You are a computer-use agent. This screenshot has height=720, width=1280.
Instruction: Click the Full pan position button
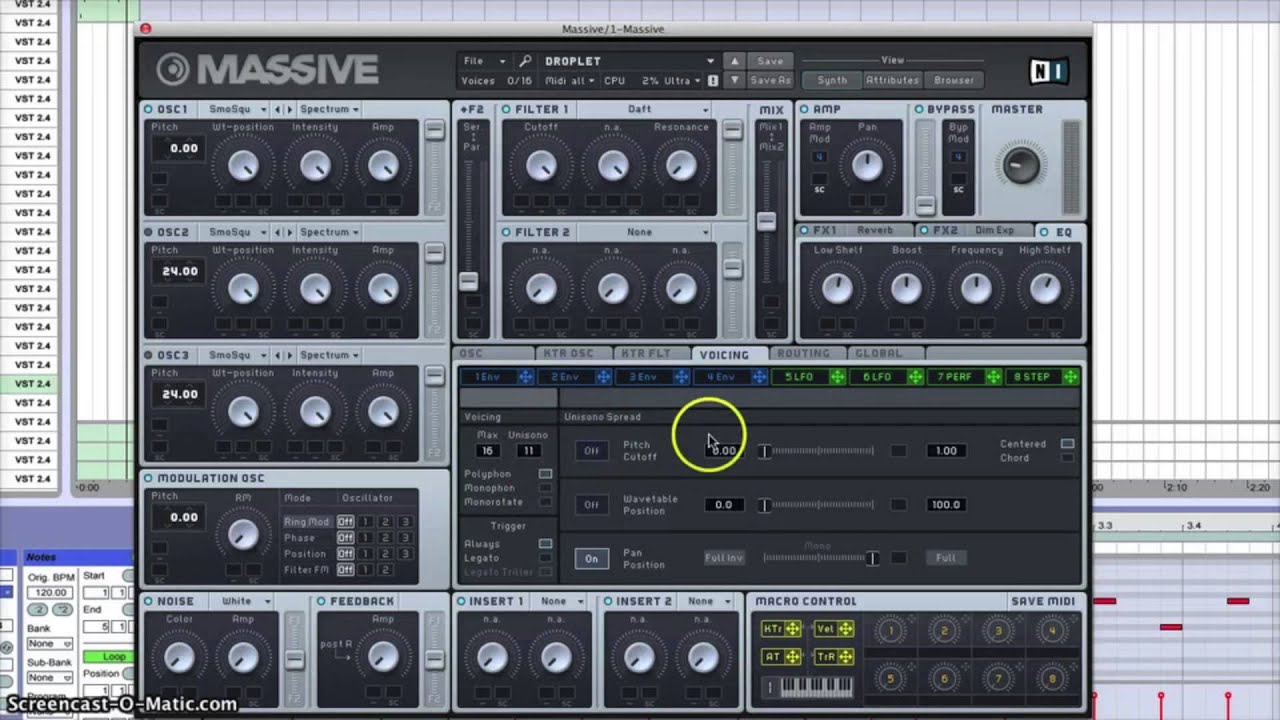click(x=946, y=558)
